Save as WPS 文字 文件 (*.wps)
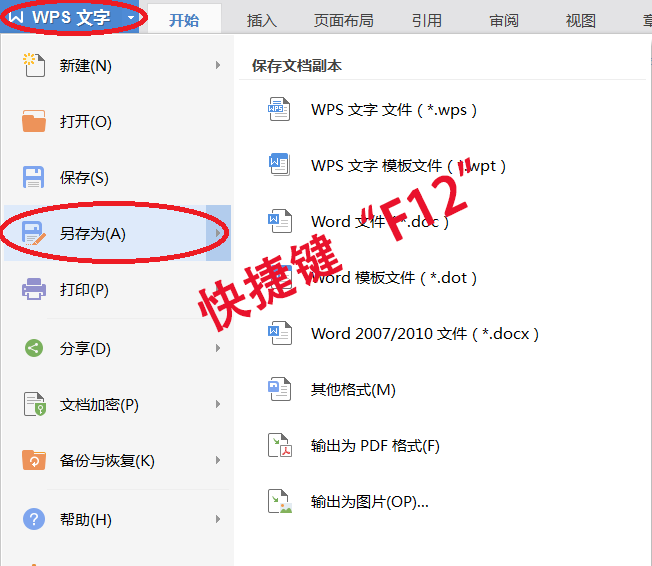The image size is (652, 566). tap(393, 109)
